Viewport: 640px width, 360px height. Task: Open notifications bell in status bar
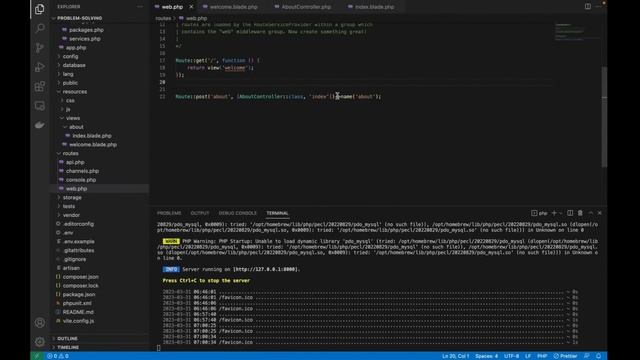click(x=598, y=356)
